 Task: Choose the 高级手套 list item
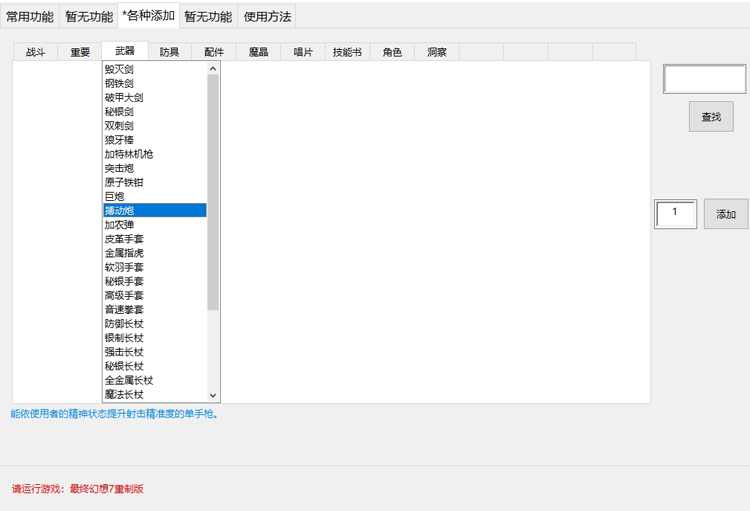[155, 295]
